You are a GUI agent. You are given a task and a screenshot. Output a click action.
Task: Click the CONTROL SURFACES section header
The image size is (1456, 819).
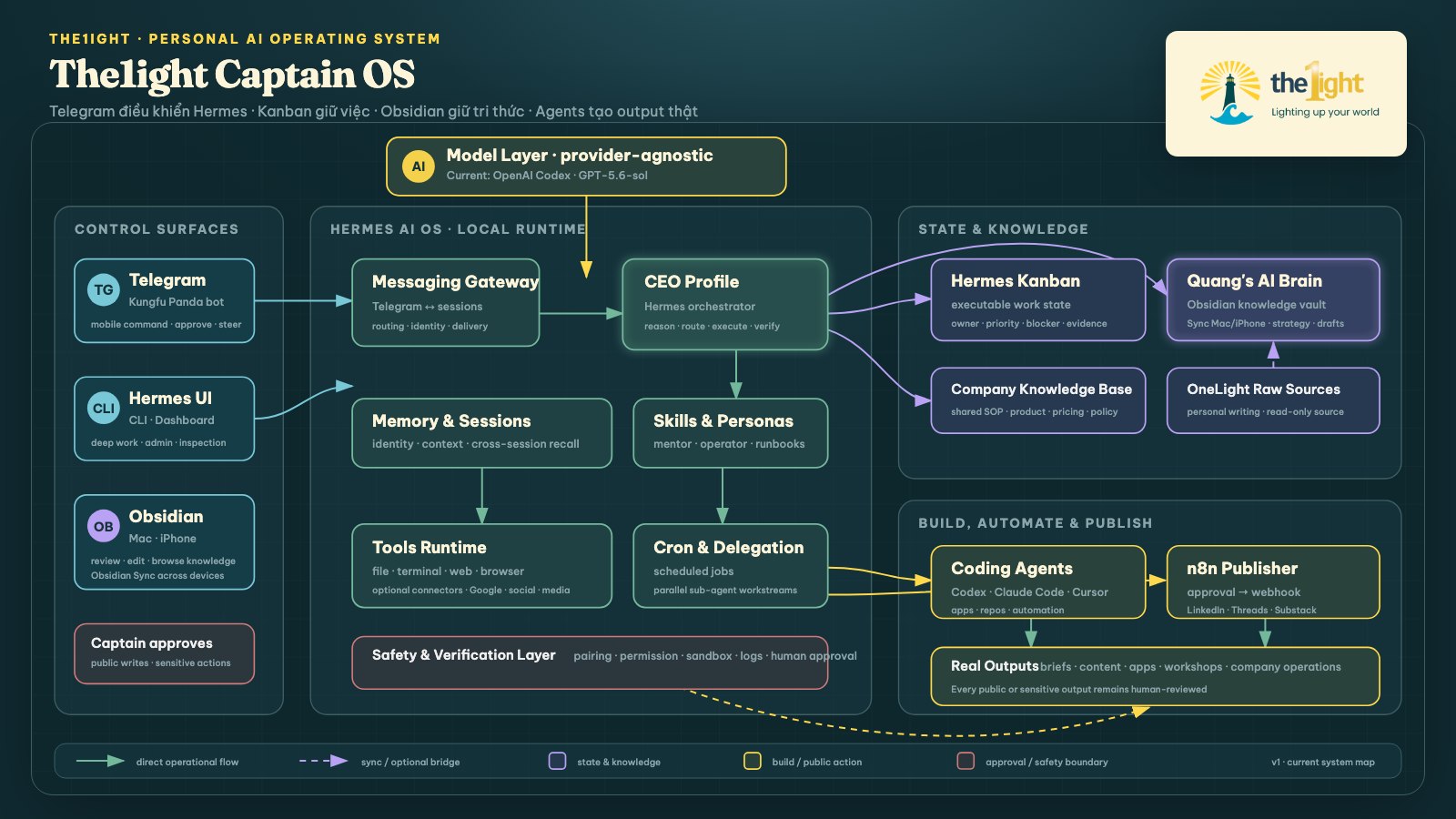157,229
